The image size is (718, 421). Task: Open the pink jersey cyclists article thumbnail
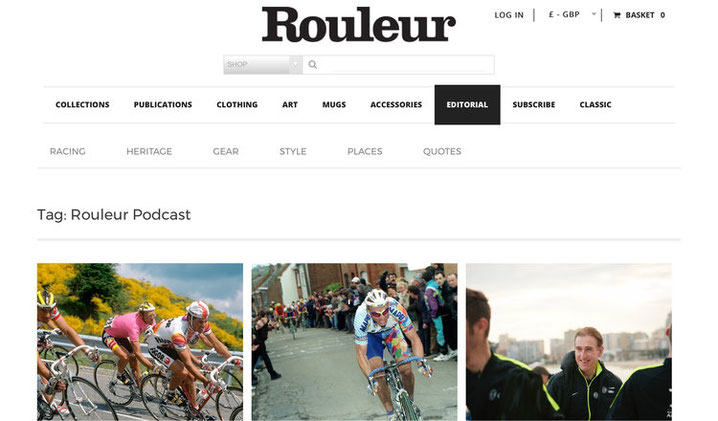(x=140, y=342)
